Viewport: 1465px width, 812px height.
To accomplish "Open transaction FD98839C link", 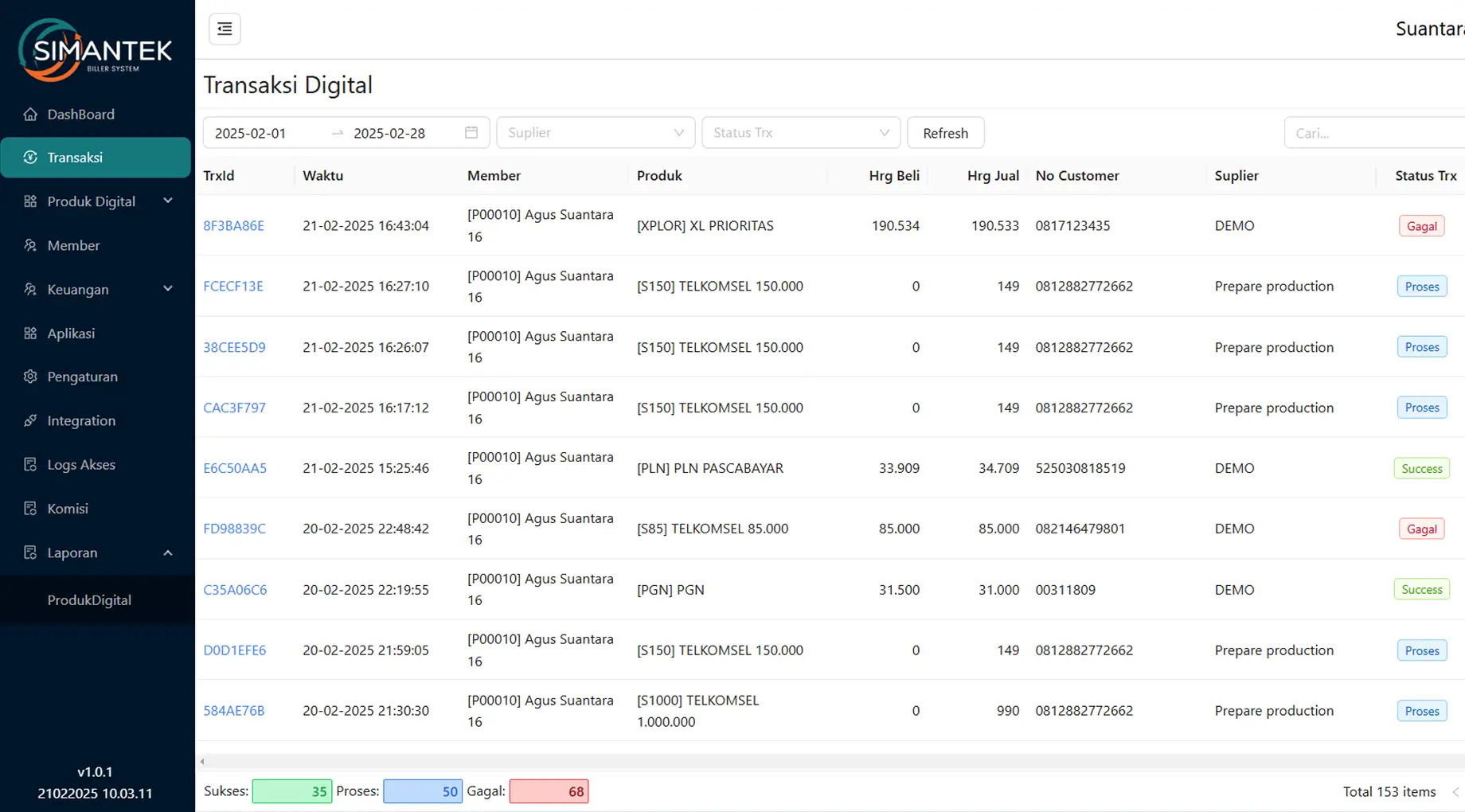I will tap(234, 529).
